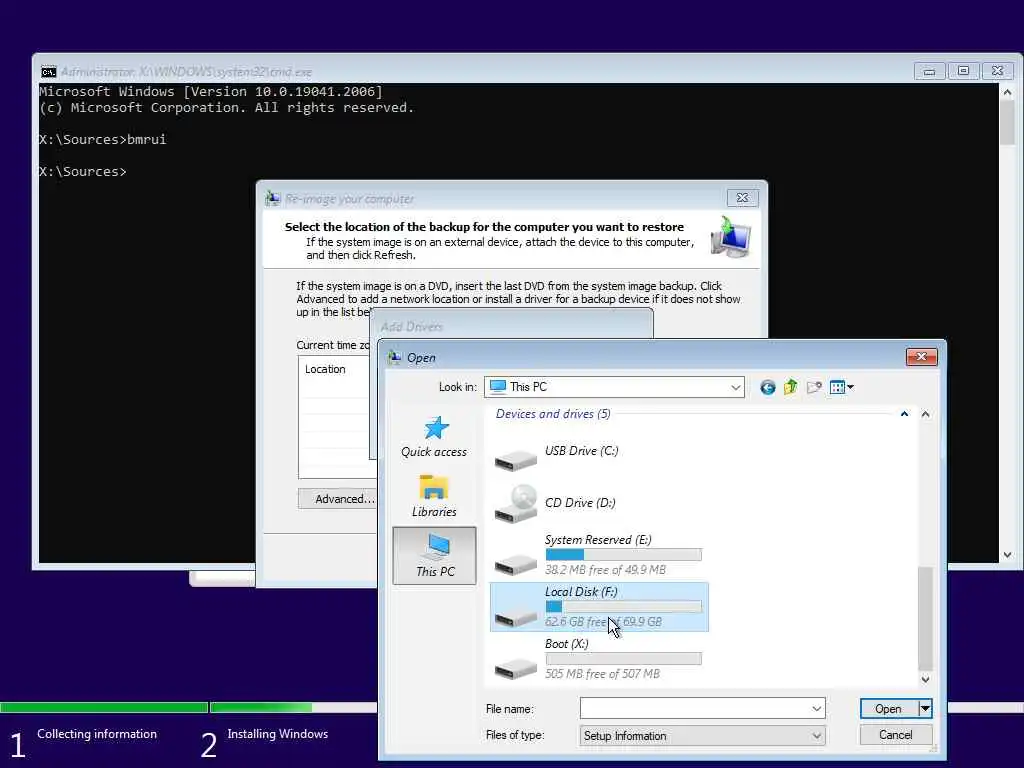This screenshot has height=768, width=1024.
Task: Expand the Look in dropdown
Action: 735,387
